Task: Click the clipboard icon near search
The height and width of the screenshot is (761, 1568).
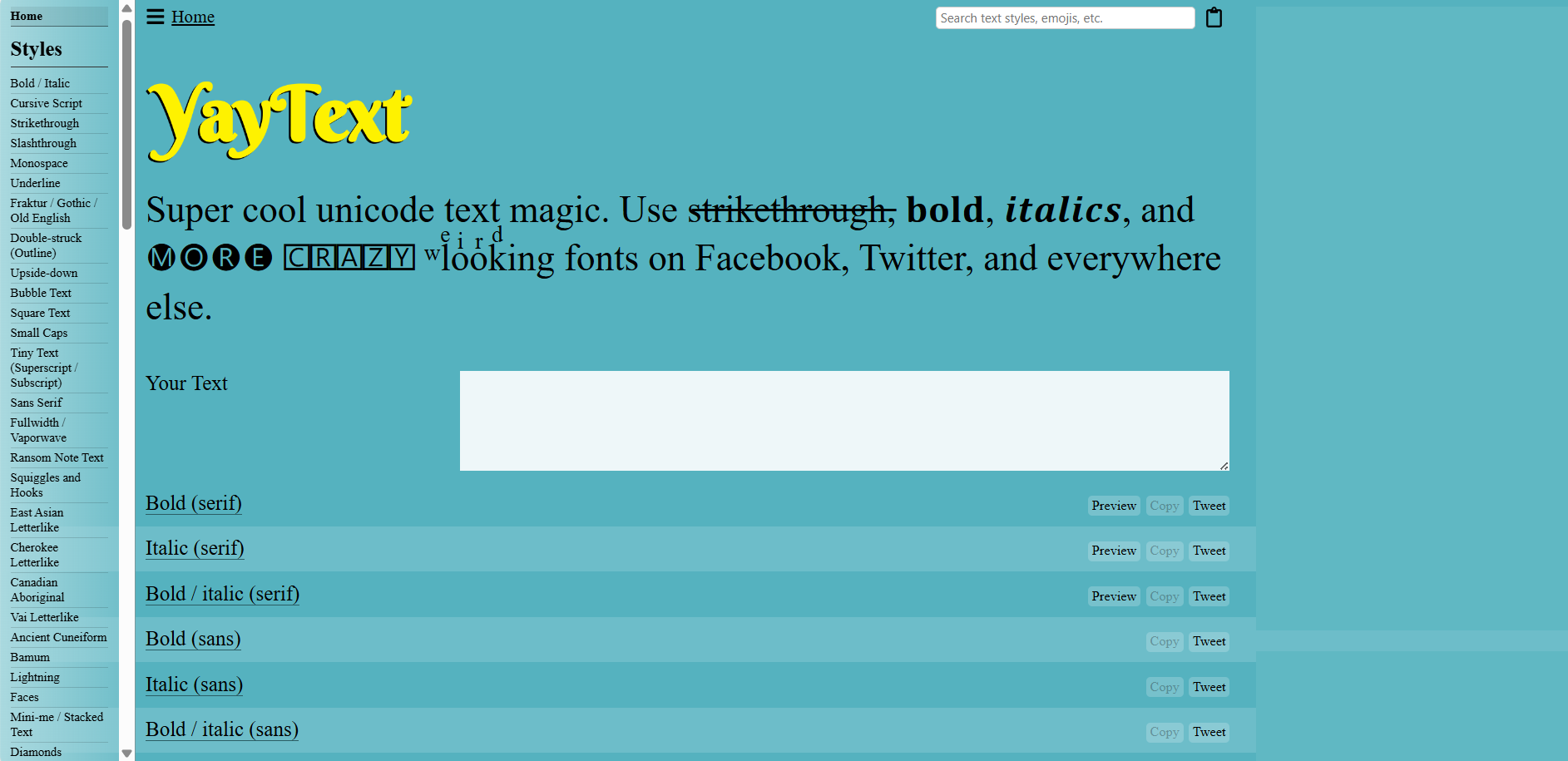Action: click(1214, 17)
